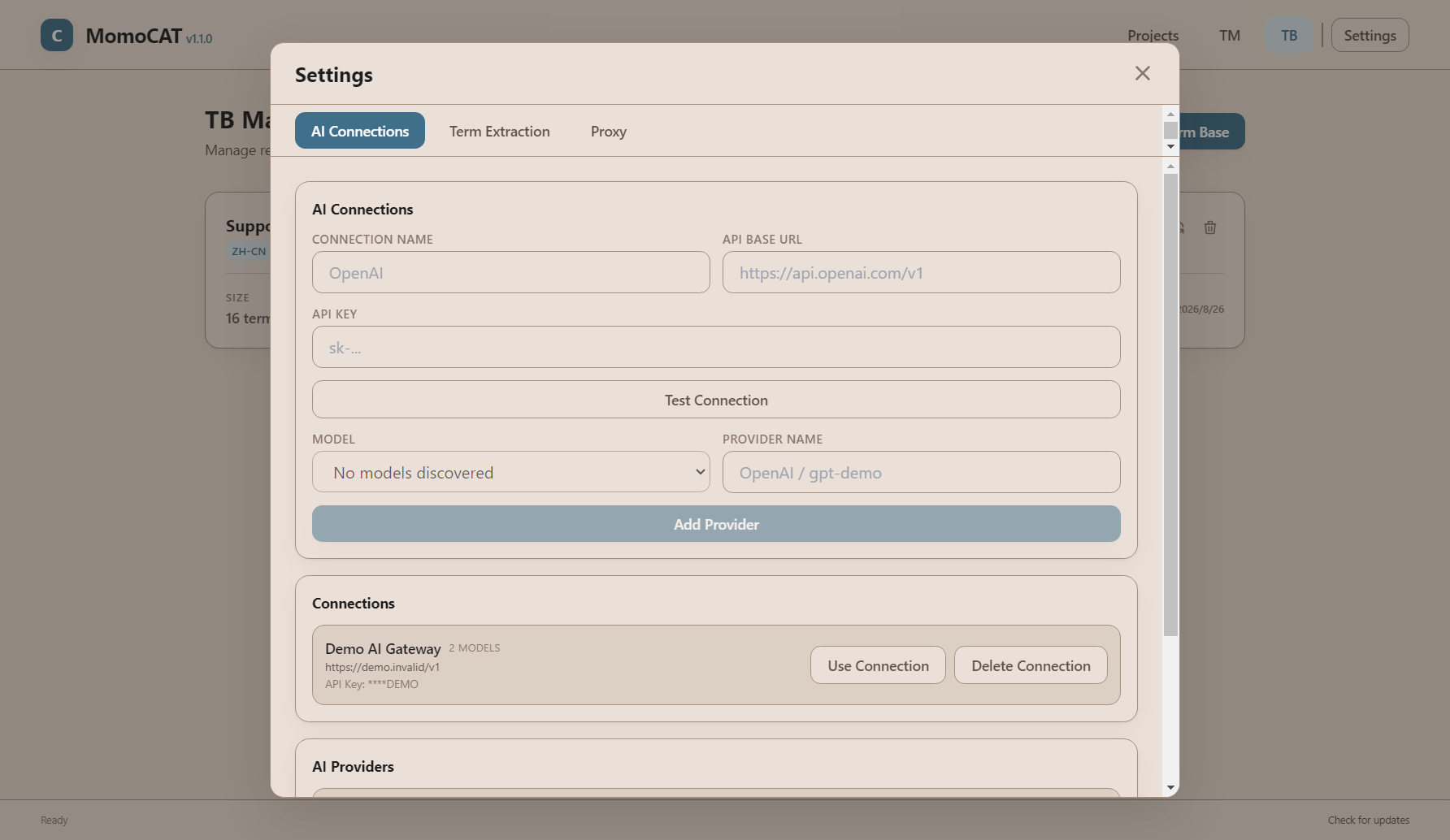Select the TB navigation item
The width and height of the screenshot is (1450, 840).
tap(1289, 35)
